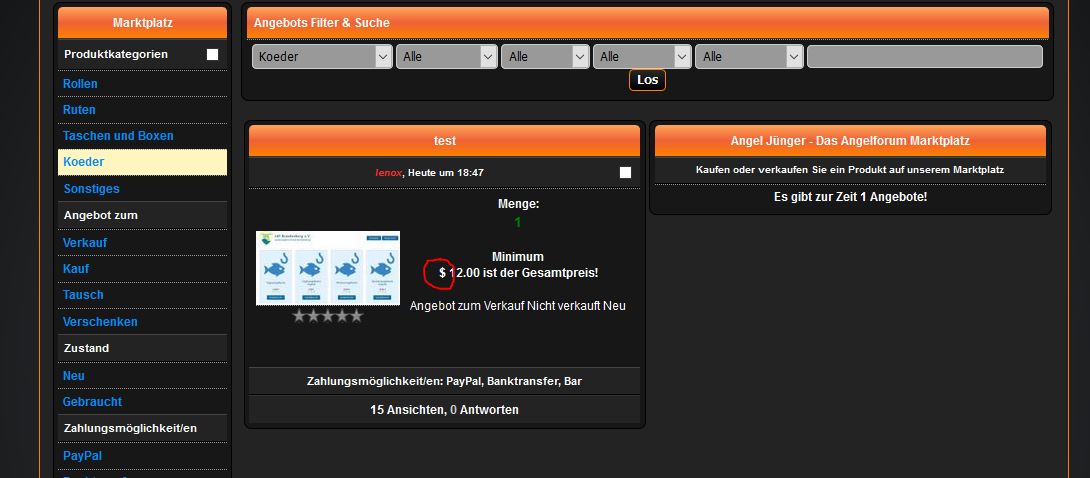Viewport: 1090px width, 478px height.
Task: Toggle the Produktkategorien checkbox
Action: (x=212, y=55)
